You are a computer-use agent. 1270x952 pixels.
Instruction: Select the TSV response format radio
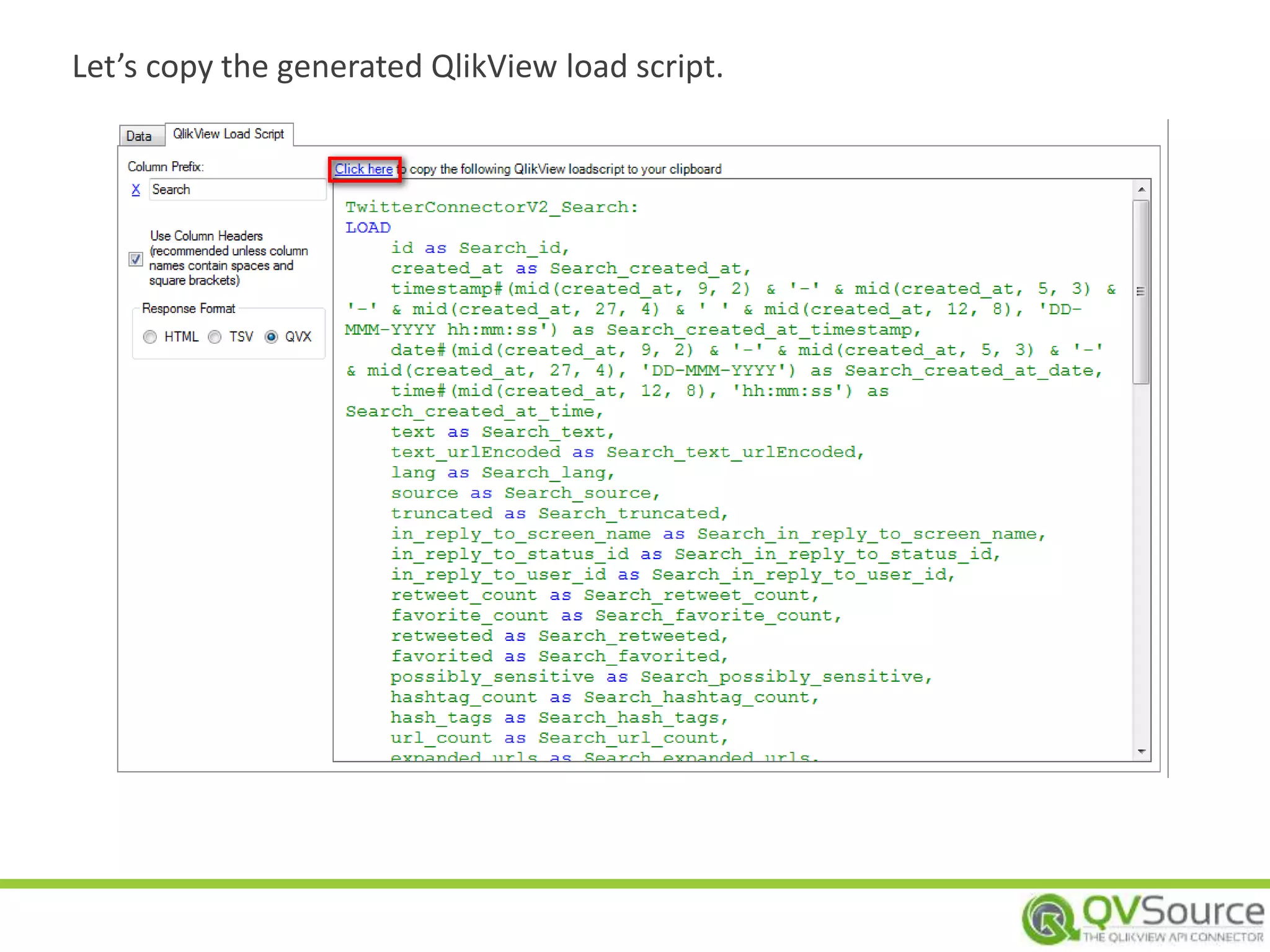pyautogui.click(x=215, y=337)
